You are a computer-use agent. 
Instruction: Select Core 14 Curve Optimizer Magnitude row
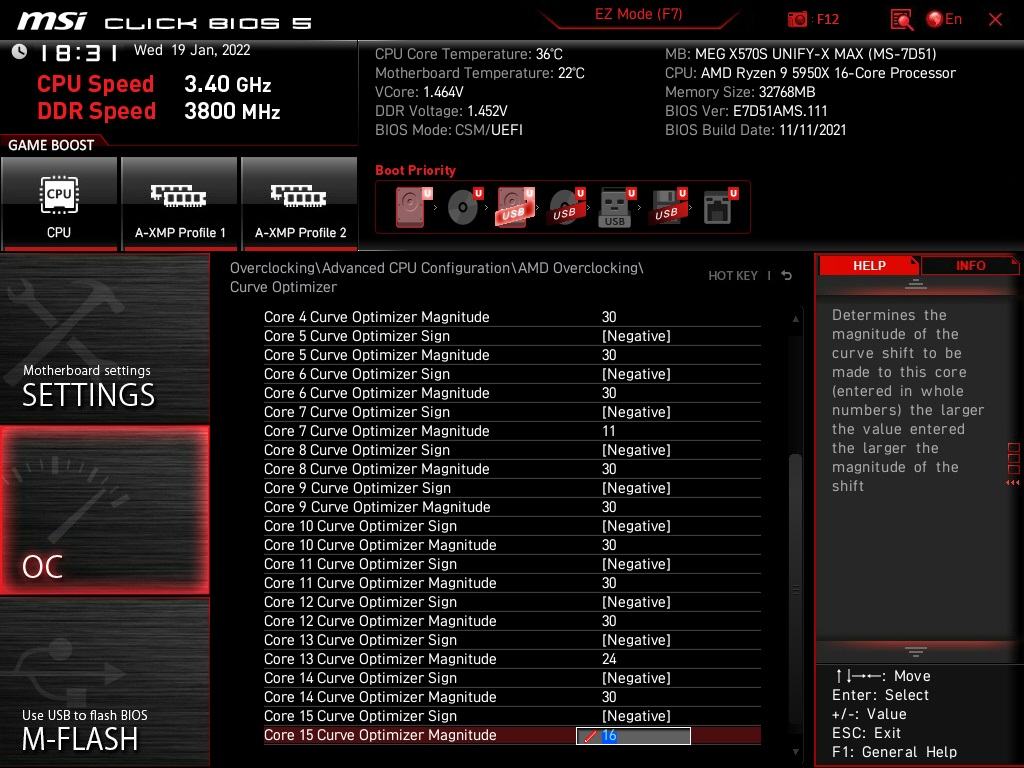[512, 697]
